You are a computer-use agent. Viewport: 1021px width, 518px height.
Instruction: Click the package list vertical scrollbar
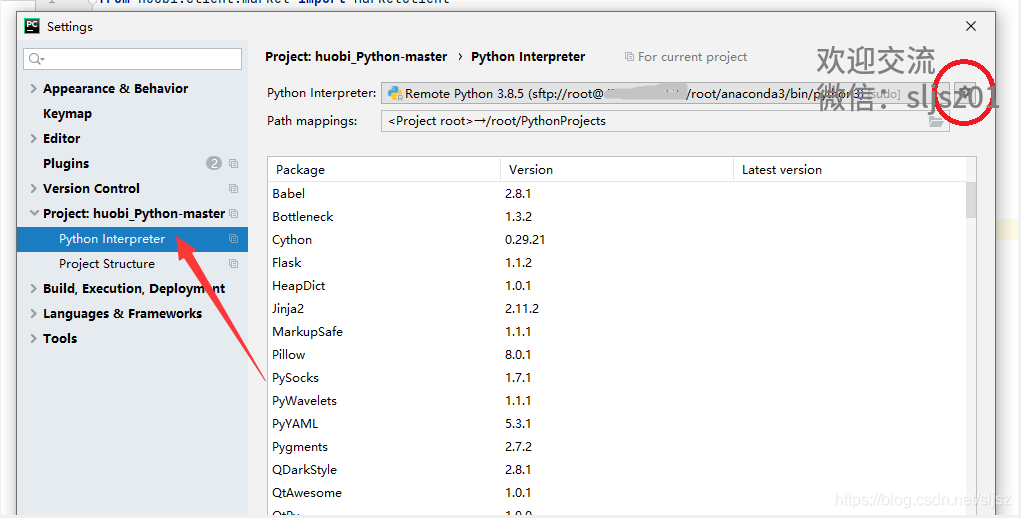pyautogui.click(x=971, y=200)
